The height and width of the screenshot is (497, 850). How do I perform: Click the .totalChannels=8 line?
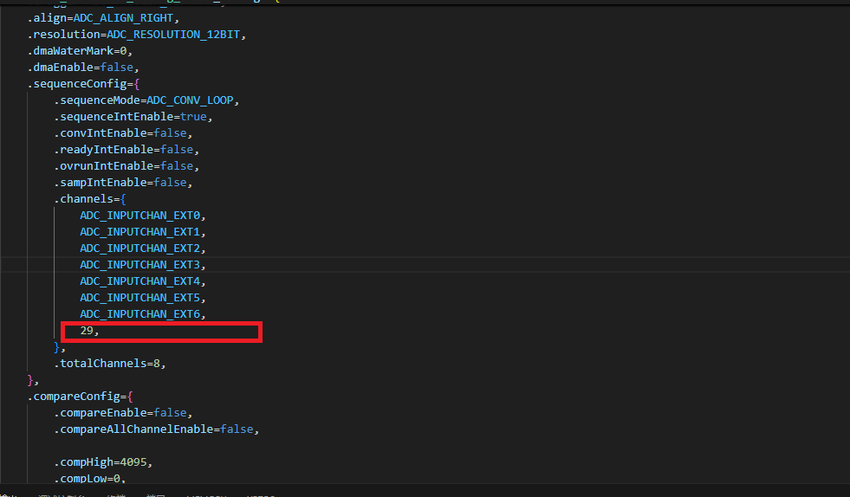coord(110,363)
